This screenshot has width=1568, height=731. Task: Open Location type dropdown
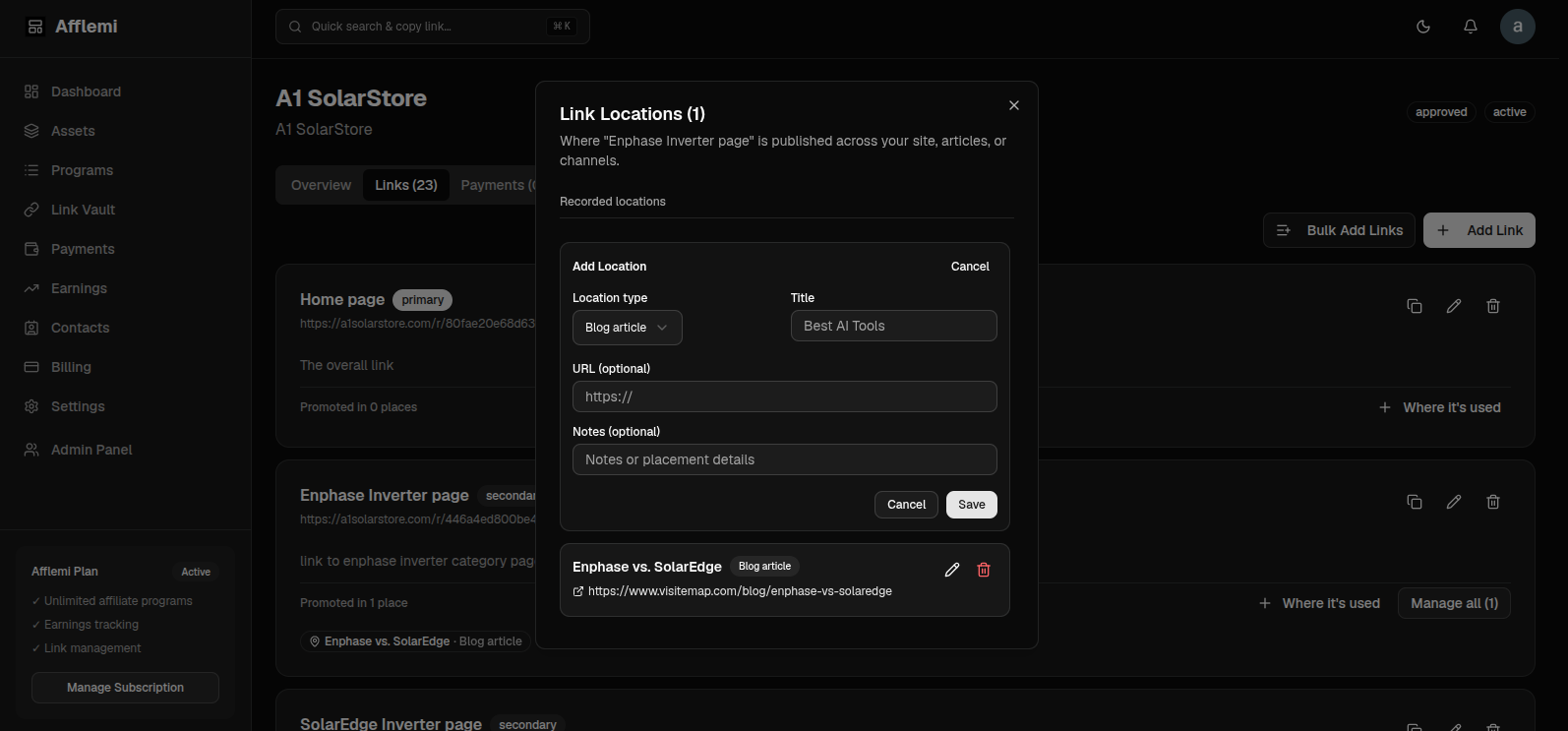tap(628, 328)
